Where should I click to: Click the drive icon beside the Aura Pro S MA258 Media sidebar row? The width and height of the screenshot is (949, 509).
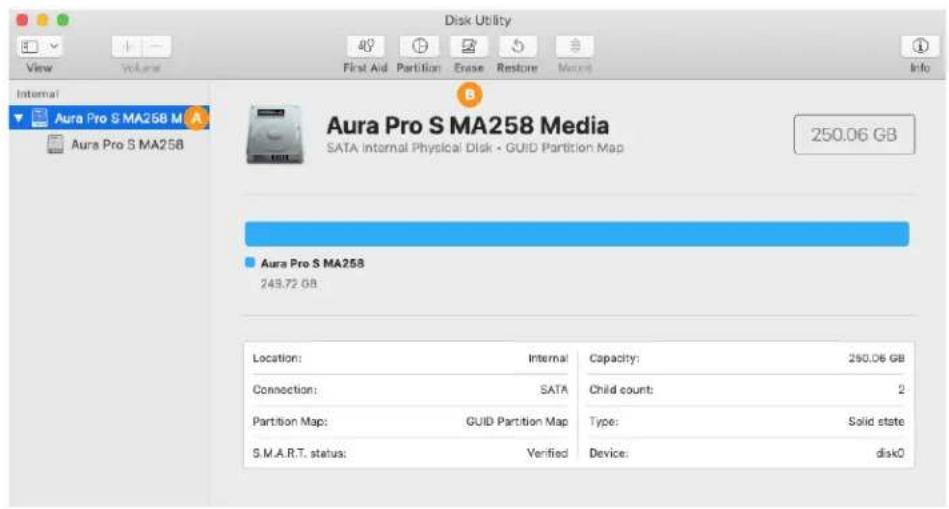(x=40, y=117)
